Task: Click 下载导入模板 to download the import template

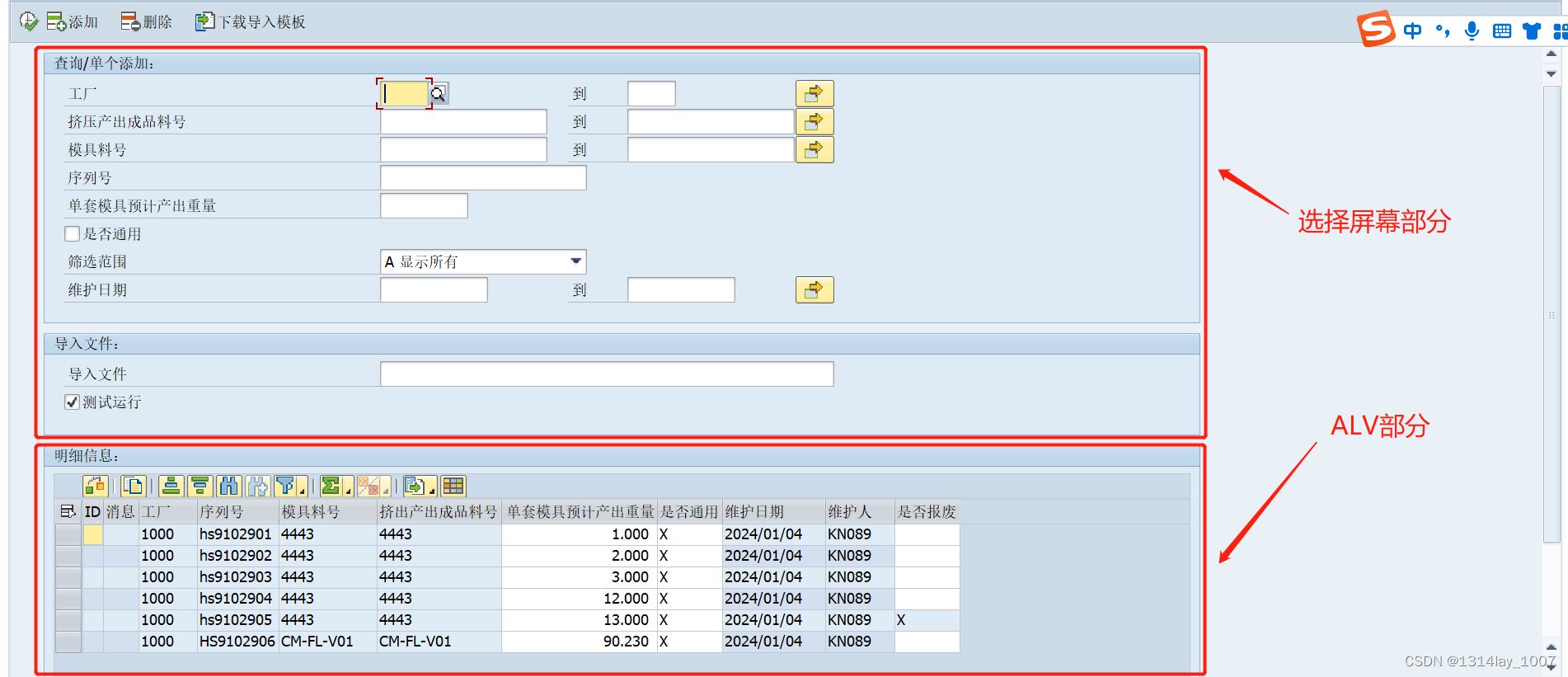Action: [x=250, y=21]
